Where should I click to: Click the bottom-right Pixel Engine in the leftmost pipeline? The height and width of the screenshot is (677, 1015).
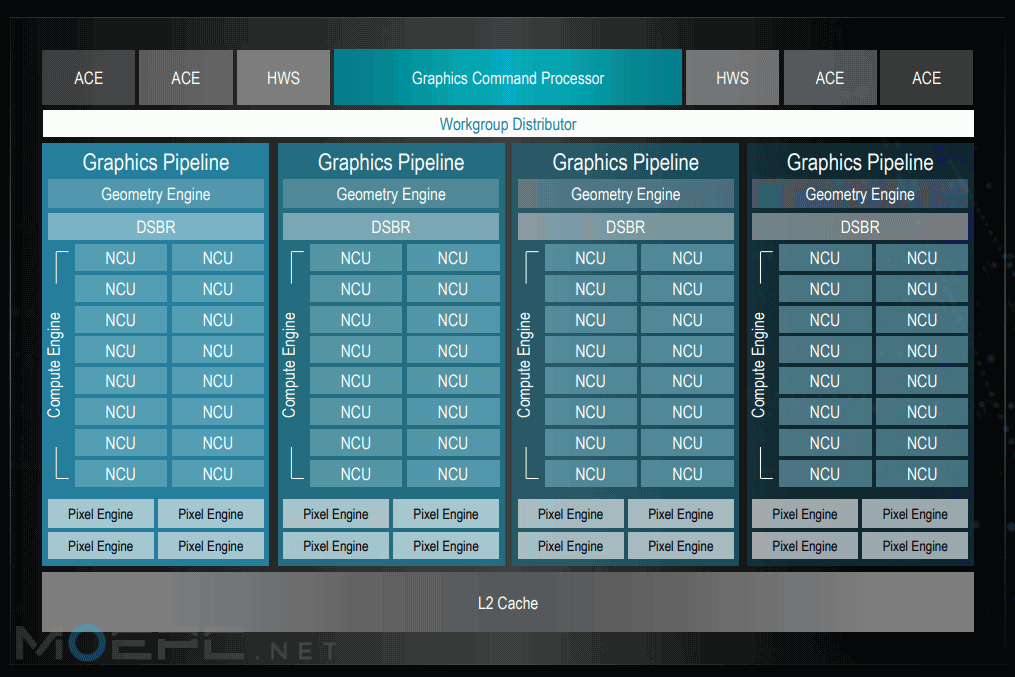pyautogui.click(x=211, y=546)
